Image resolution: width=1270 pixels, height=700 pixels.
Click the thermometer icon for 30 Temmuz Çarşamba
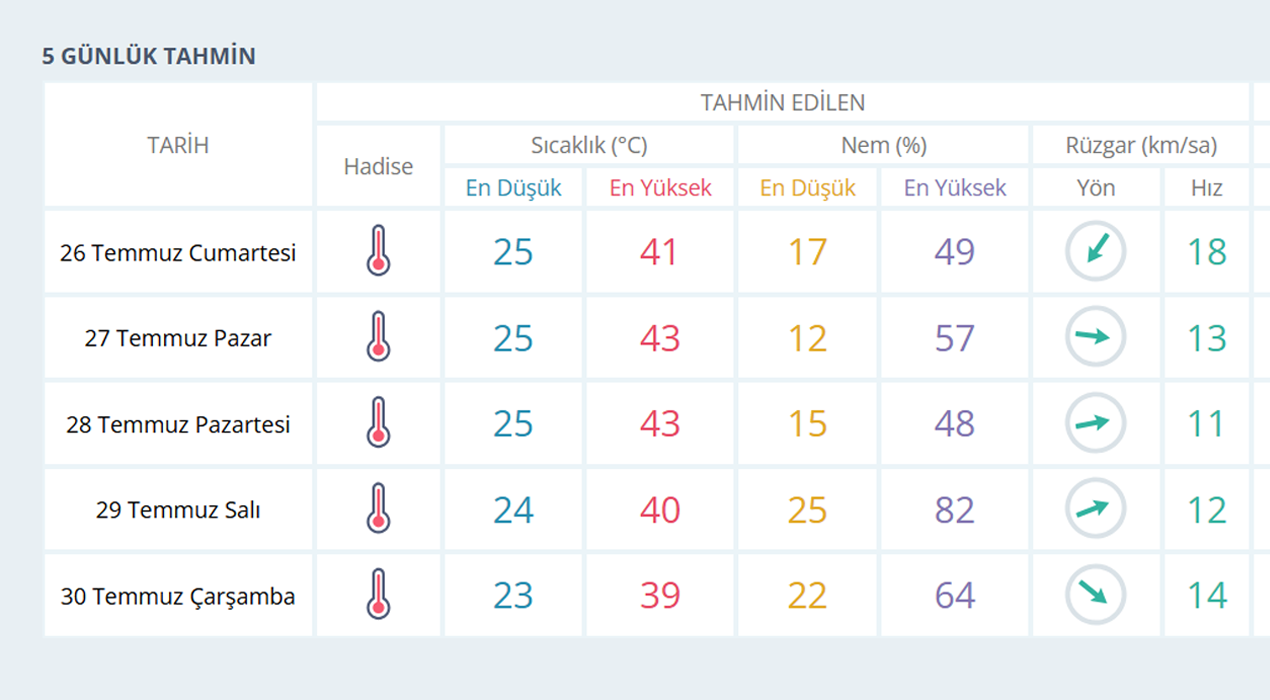[x=378, y=596]
